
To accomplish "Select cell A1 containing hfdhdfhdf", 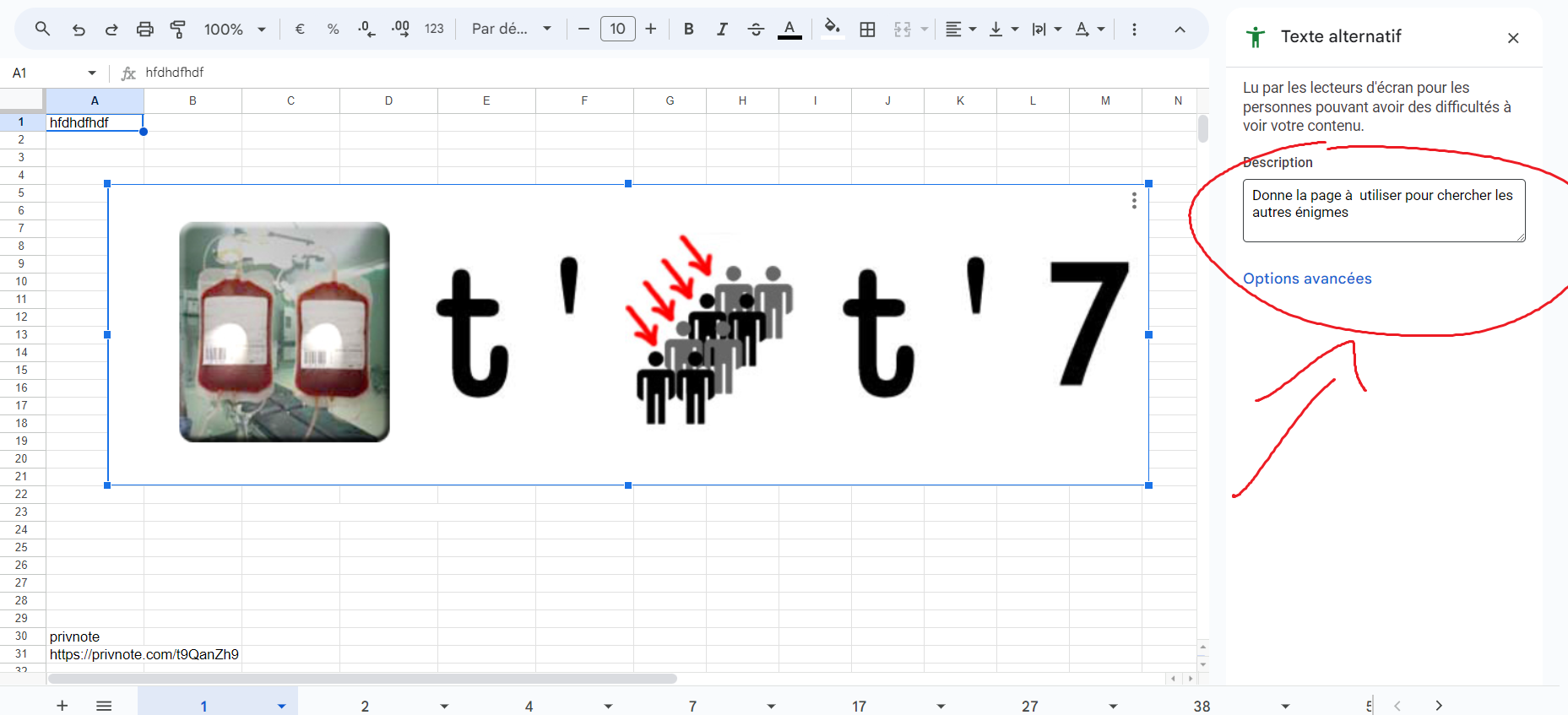I will (95, 122).
